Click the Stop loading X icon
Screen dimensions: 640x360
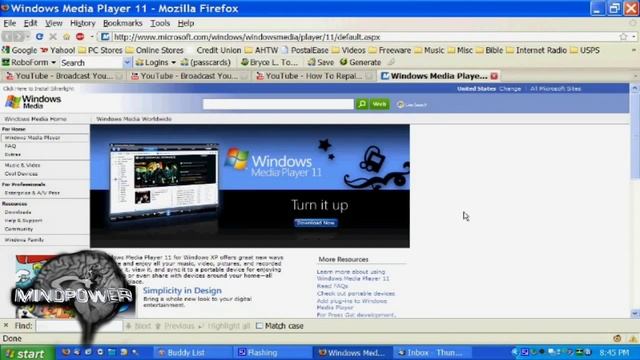[x=53, y=37]
